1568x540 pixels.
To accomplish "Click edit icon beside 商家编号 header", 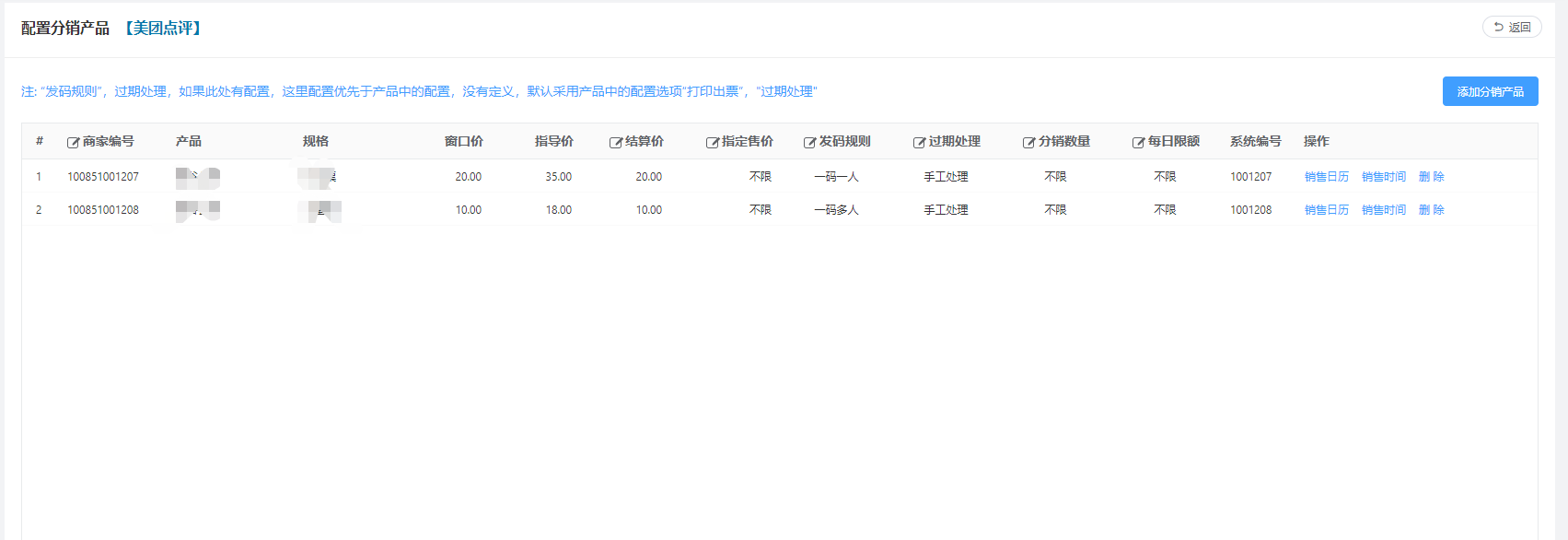I will pyautogui.click(x=73, y=143).
